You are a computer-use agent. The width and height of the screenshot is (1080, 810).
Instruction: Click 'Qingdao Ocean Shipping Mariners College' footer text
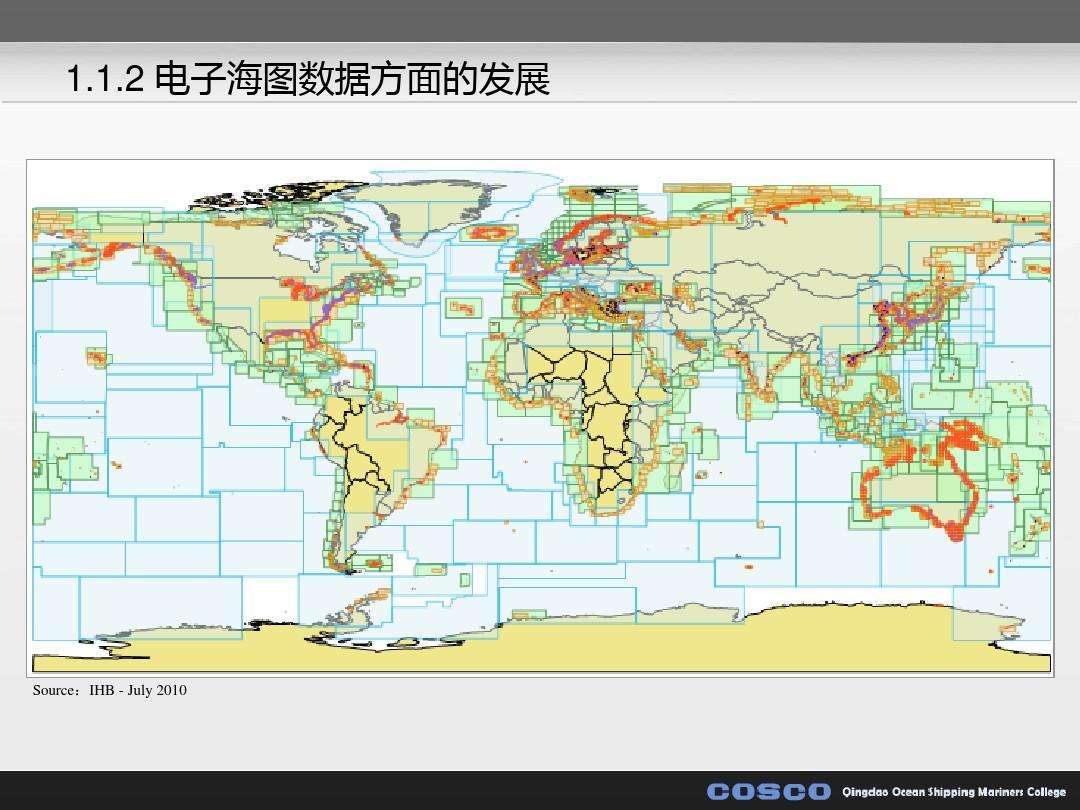954,791
